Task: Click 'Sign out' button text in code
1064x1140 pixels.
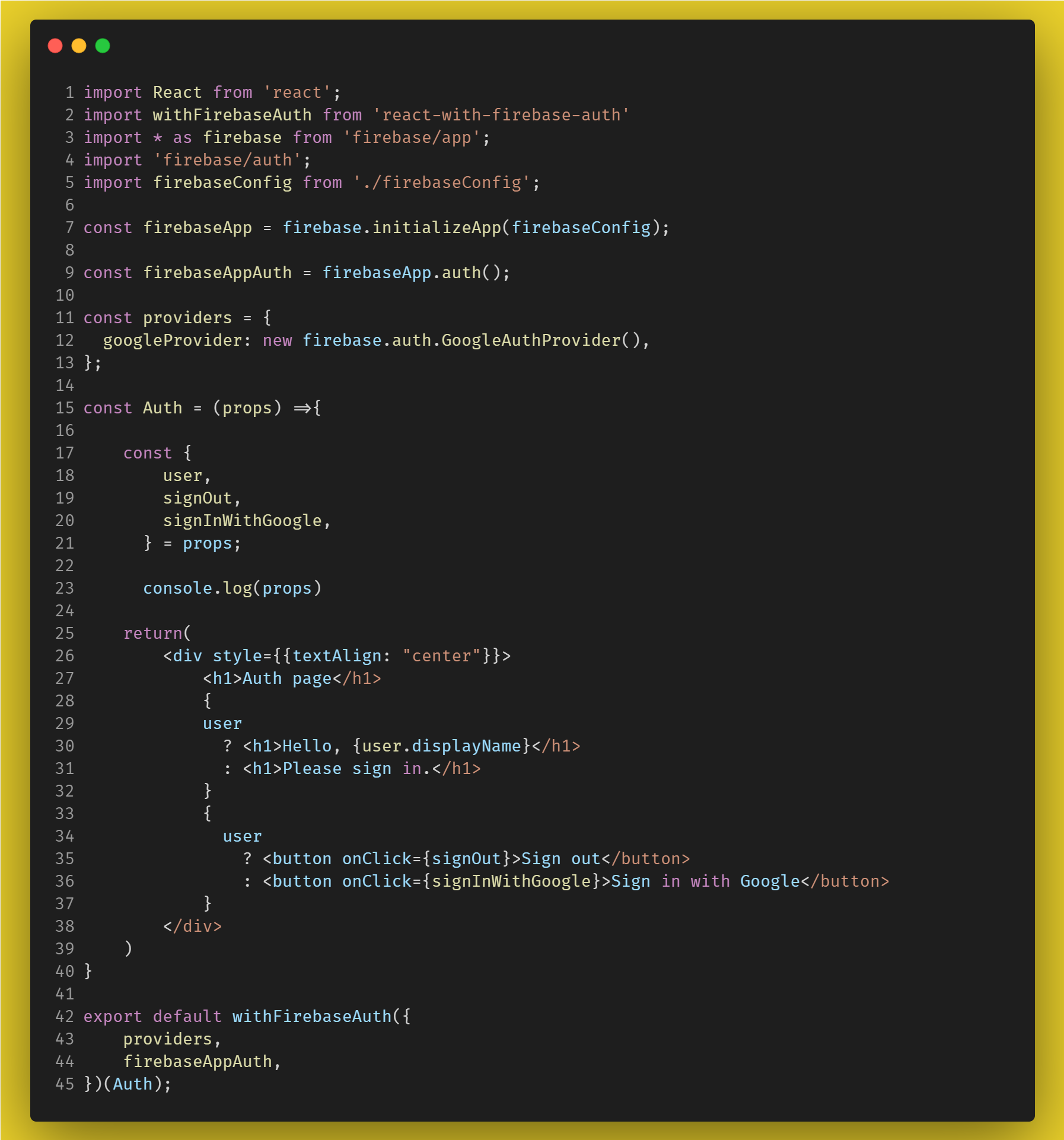Action: tap(561, 859)
